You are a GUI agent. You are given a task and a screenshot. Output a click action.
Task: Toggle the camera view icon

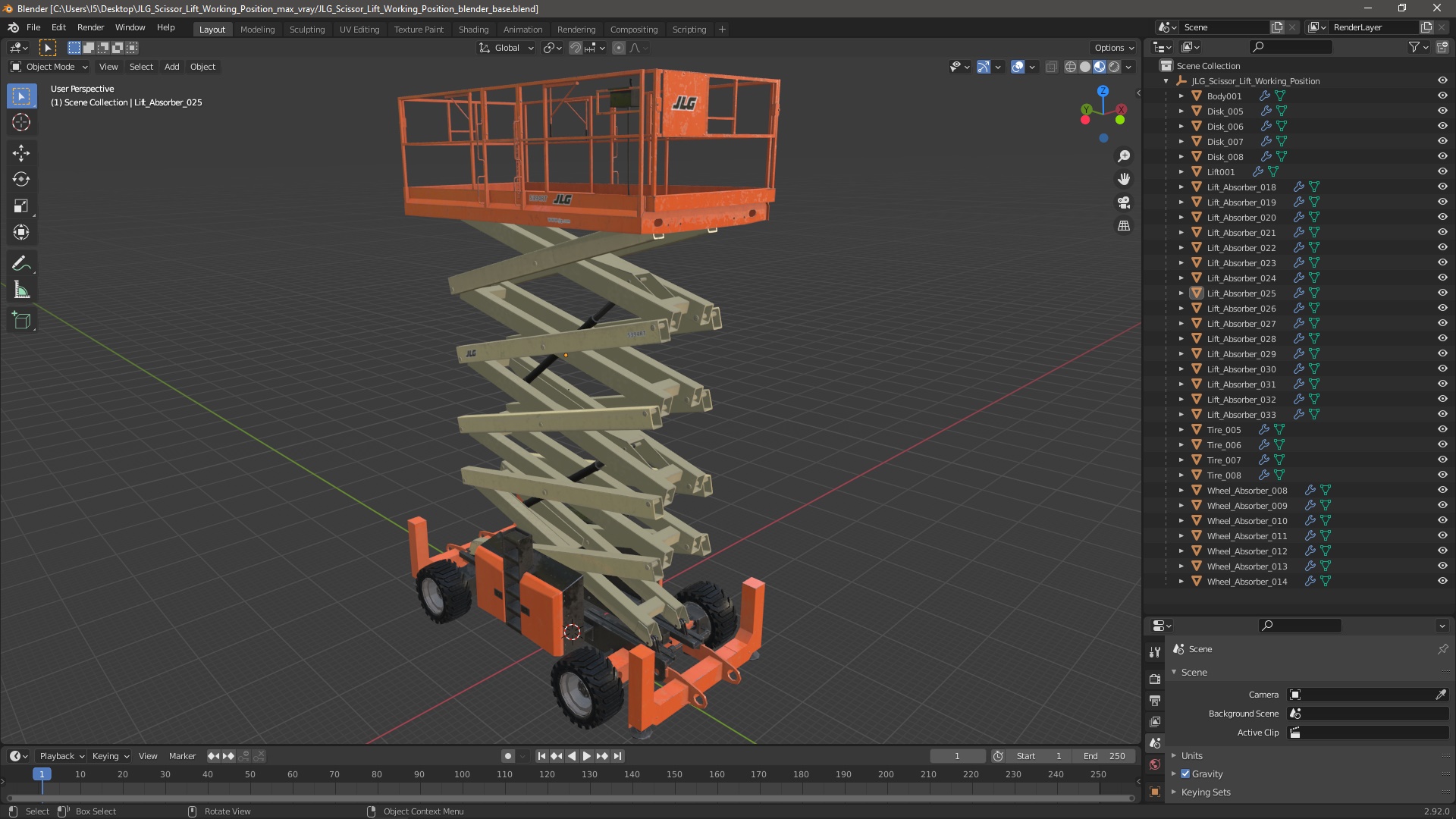coord(1124,202)
